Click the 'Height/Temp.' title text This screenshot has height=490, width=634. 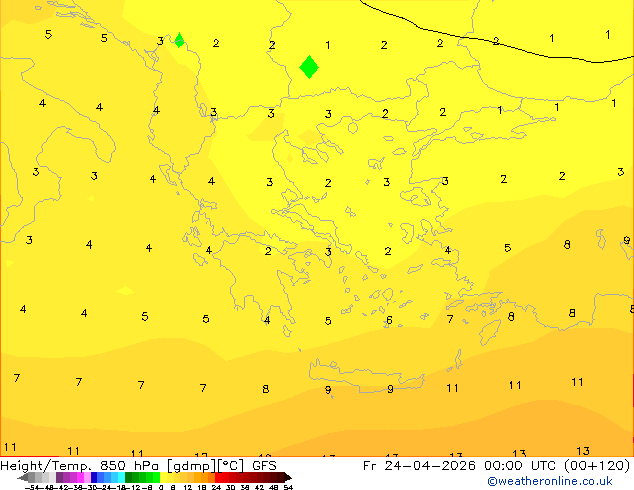pos(46,466)
